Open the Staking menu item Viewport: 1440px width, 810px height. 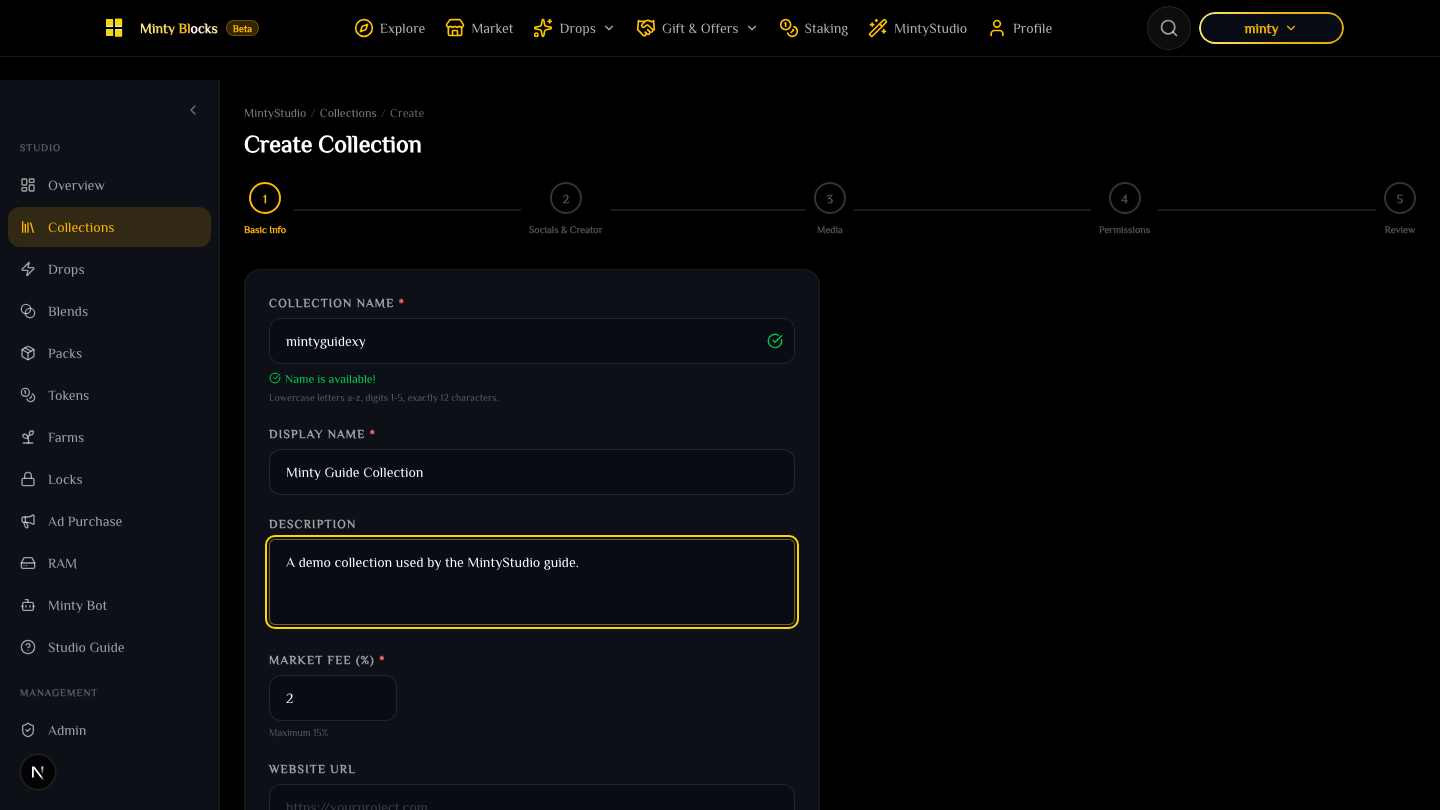click(814, 28)
